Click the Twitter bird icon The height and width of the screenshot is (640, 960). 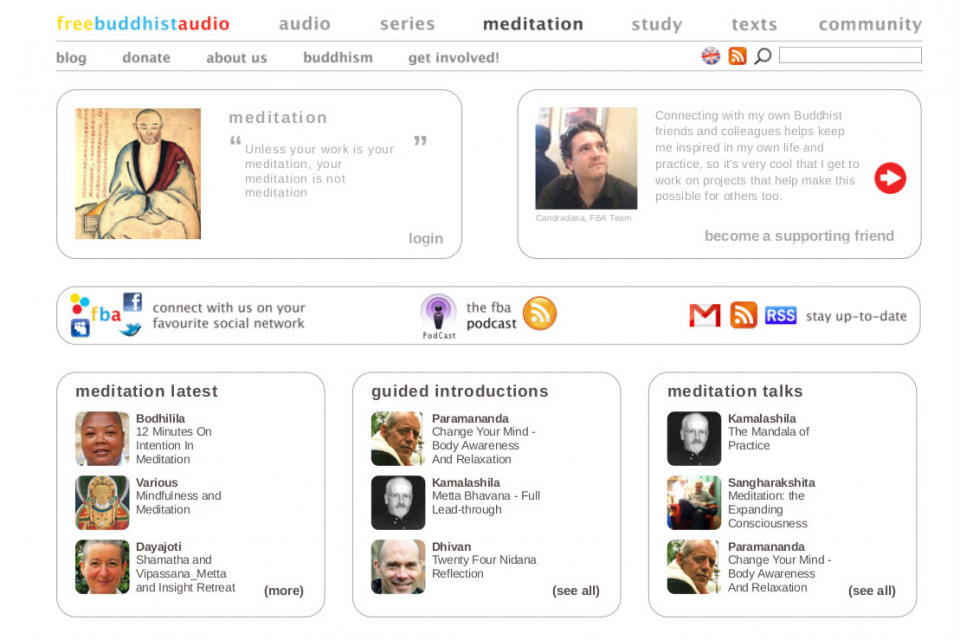pyautogui.click(x=130, y=329)
